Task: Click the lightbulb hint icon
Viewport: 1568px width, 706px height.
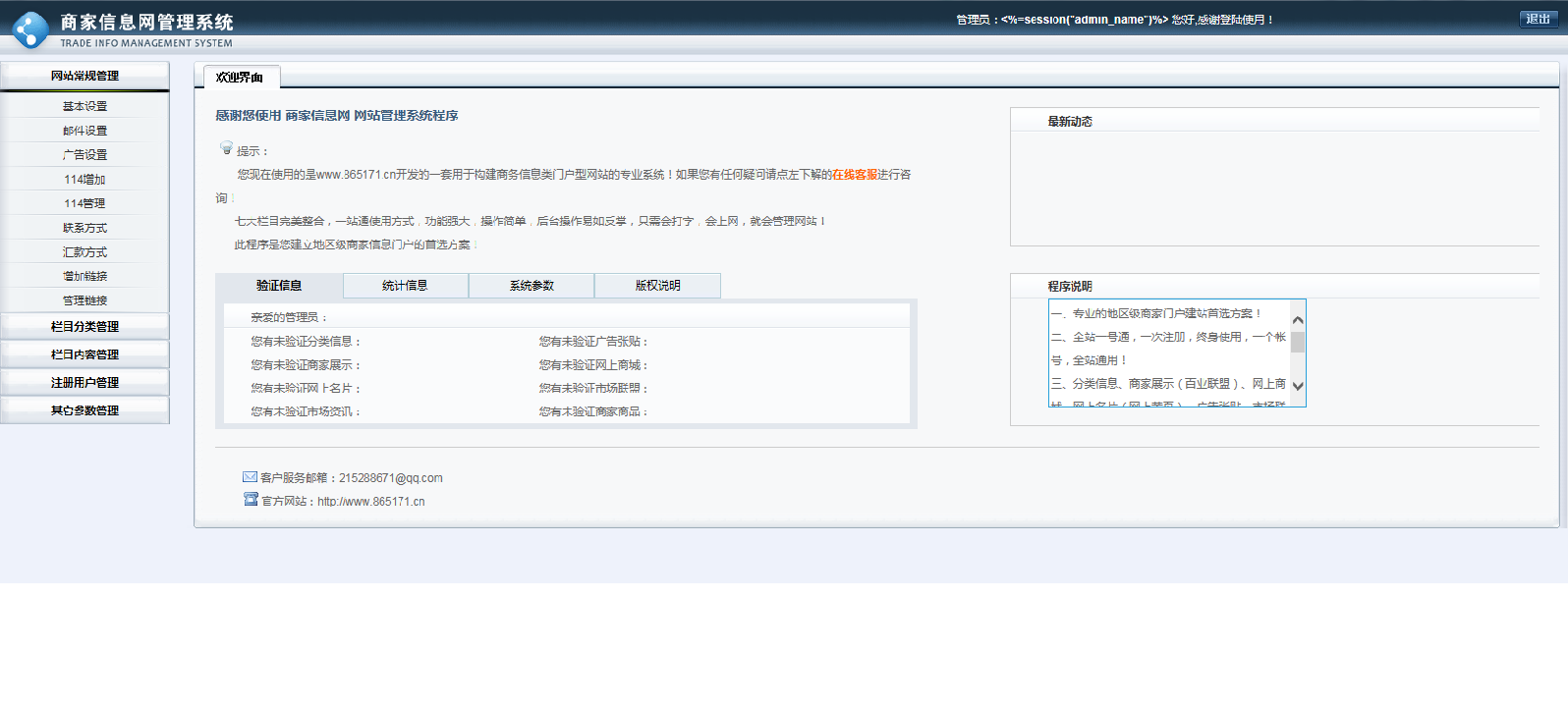Action: click(227, 148)
